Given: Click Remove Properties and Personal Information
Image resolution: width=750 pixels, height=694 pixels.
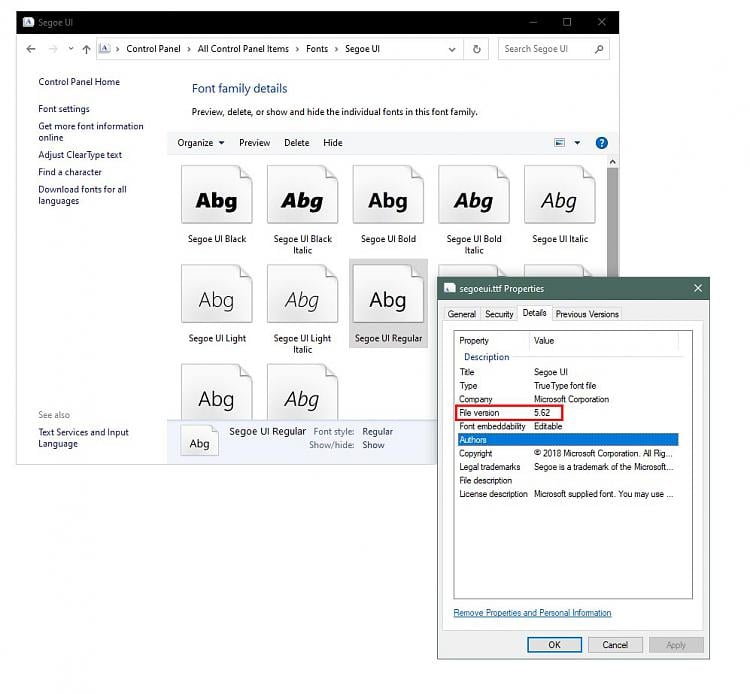Looking at the screenshot, I should [x=532, y=613].
